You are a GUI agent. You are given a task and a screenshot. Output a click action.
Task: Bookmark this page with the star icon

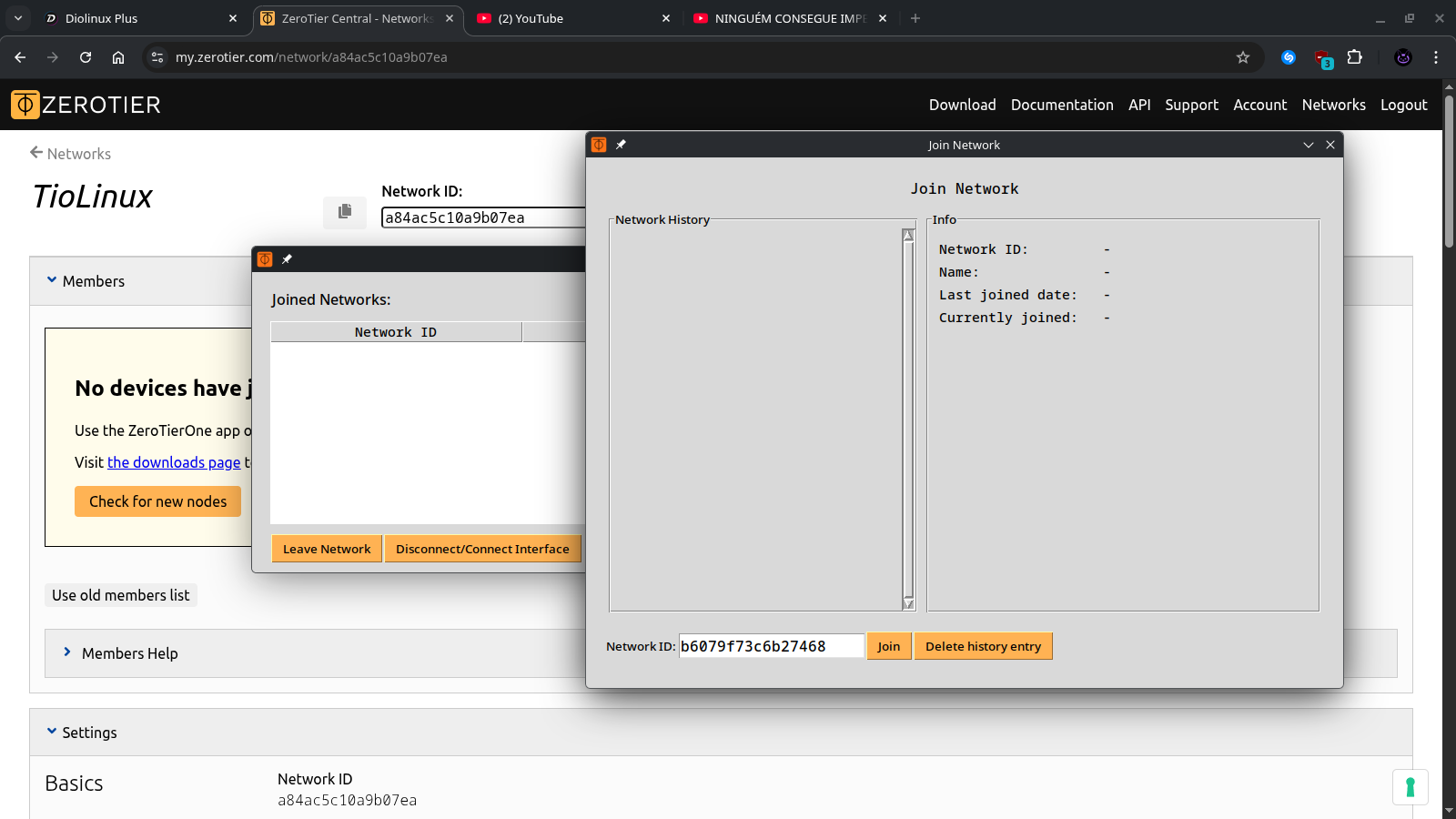1243,57
